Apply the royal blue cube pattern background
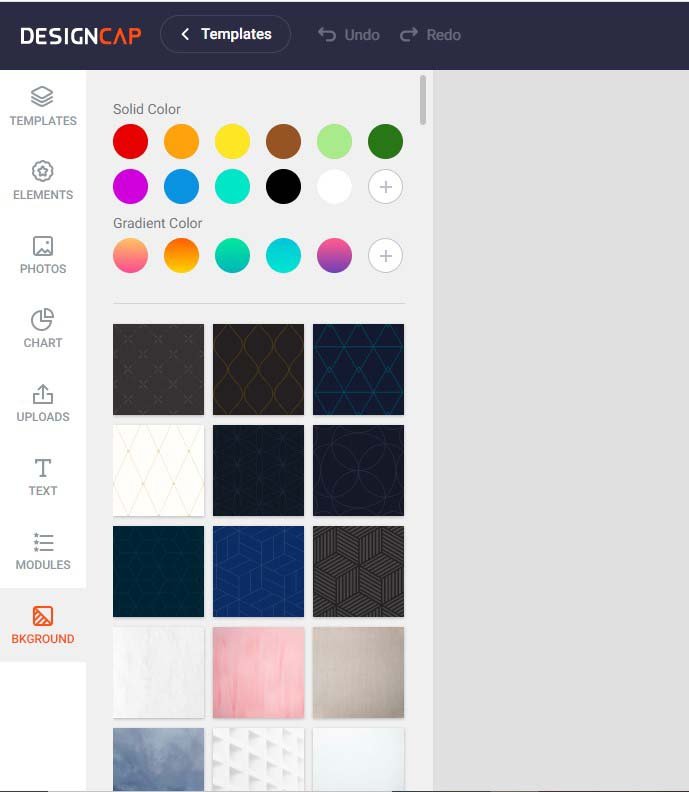The width and height of the screenshot is (689, 792). (x=259, y=572)
